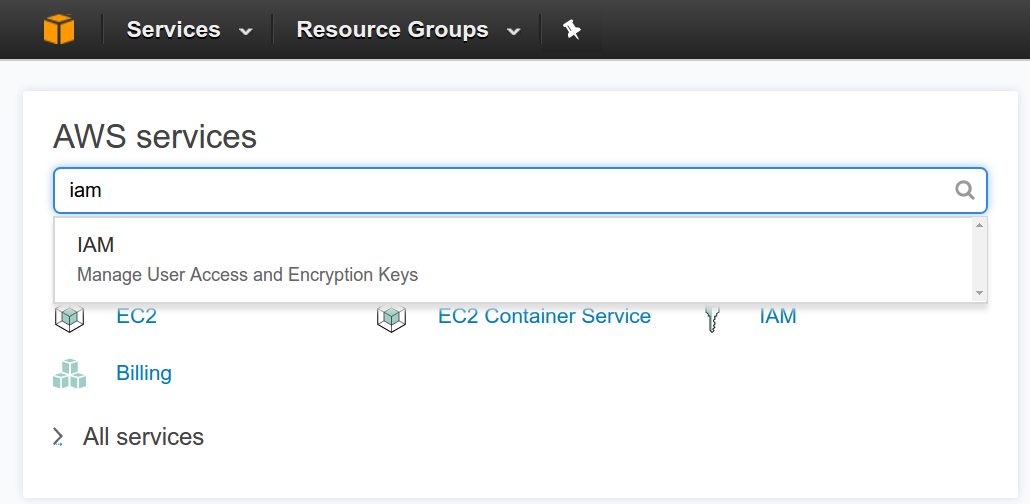Expand the All services section
The height and width of the screenshot is (504, 1030).
pyautogui.click(x=58, y=437)
